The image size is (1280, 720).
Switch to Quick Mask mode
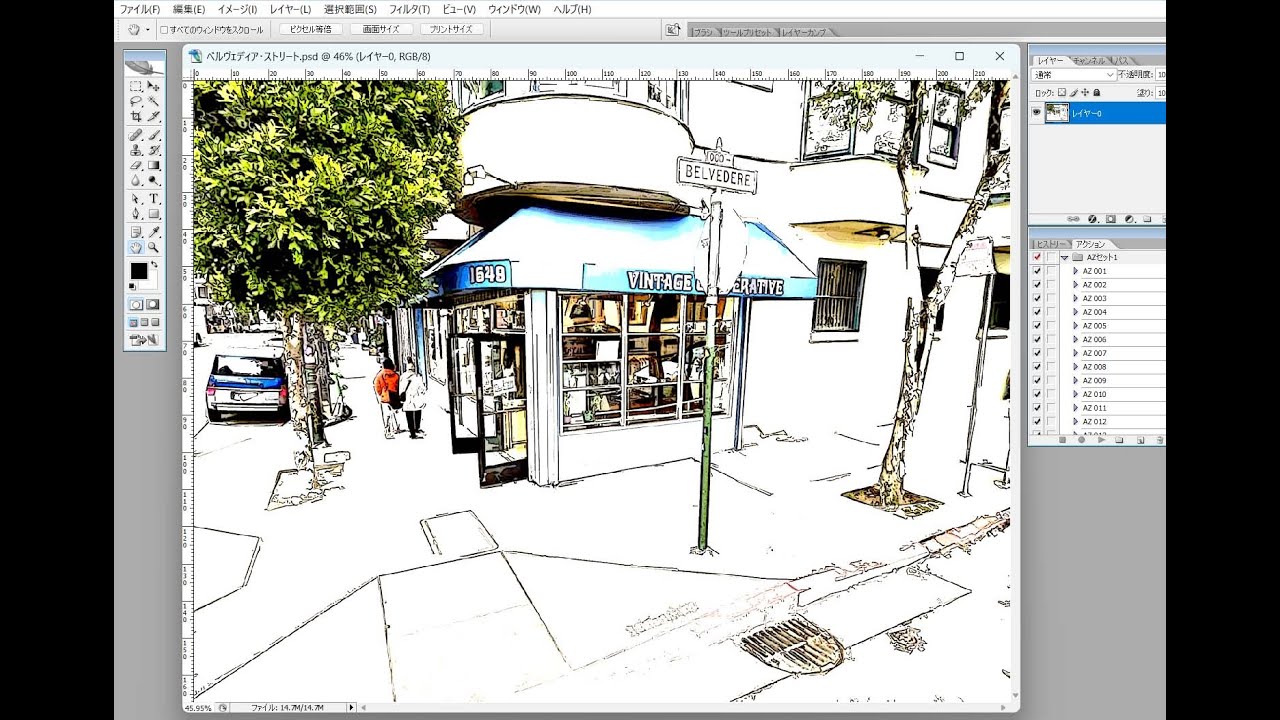point(154,304)
